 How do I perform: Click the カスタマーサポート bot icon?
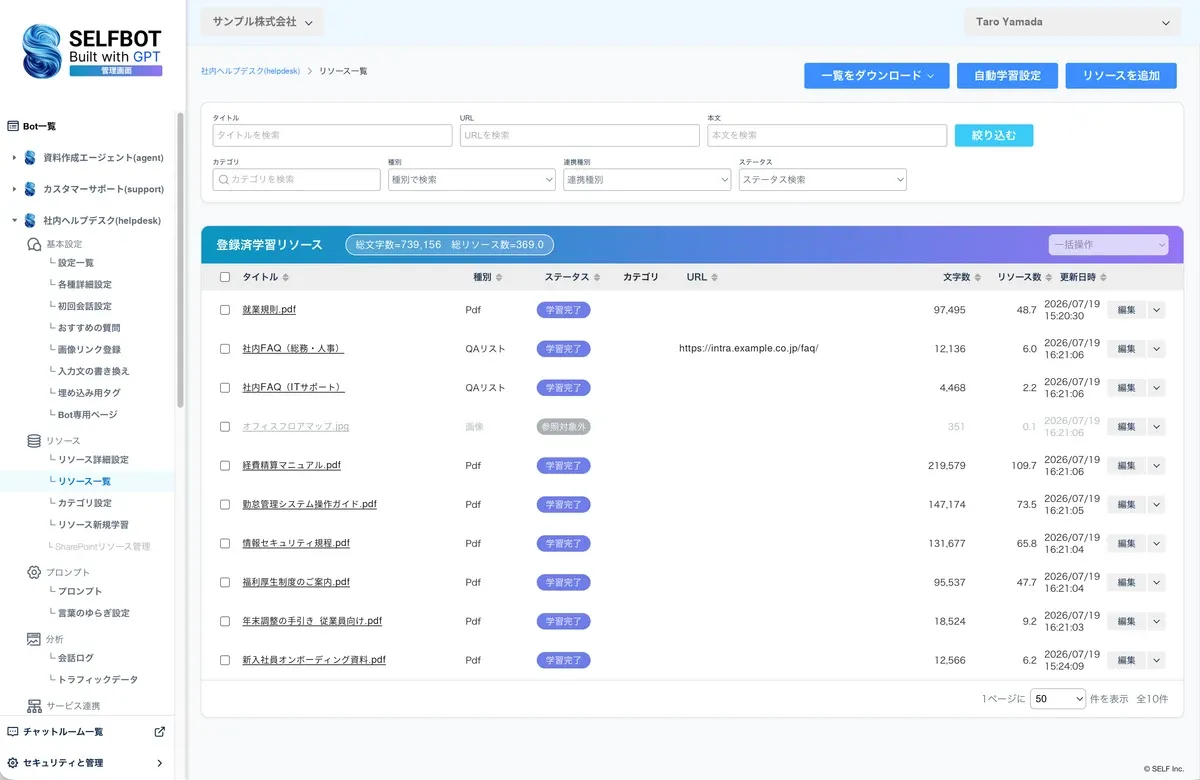tap(30, 189)
